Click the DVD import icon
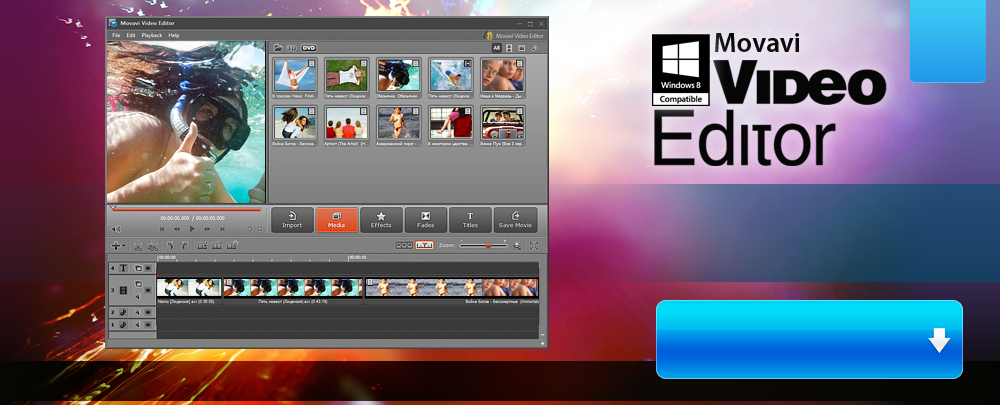1000x405 pixels. pyautogui.click(x=309, y=48)
